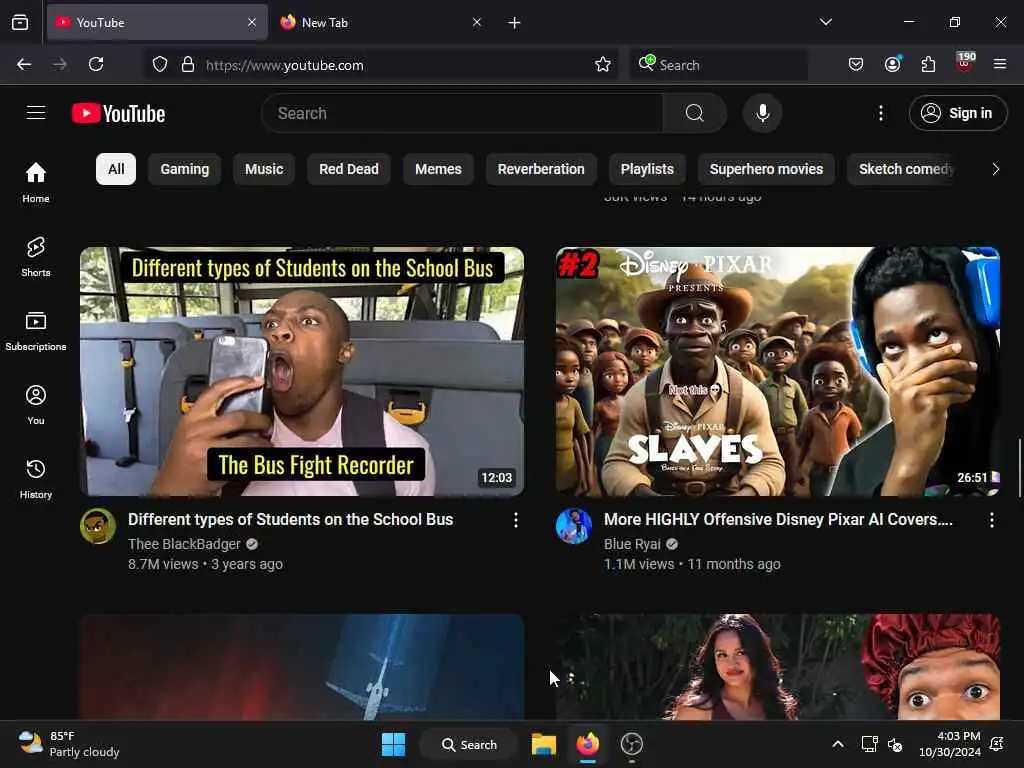Close the New Tab browser tab
Image resolution: width=1024 pixels, height=768 pixels.
477,22
